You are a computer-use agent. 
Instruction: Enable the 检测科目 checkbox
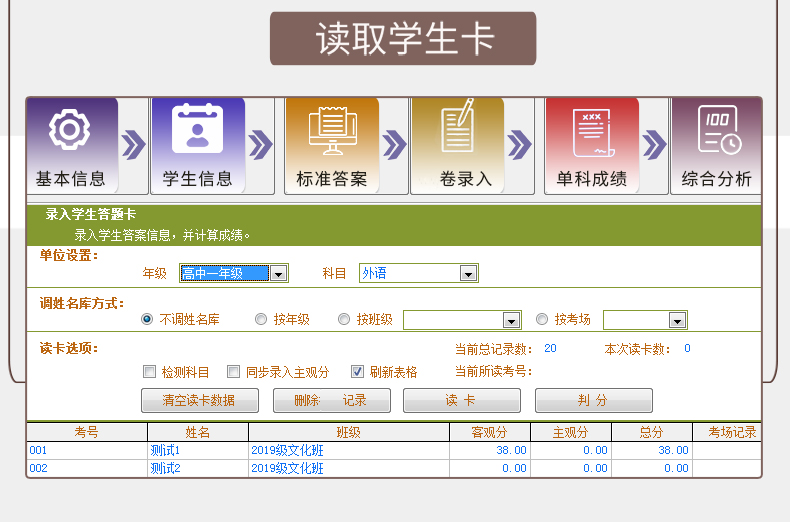click(x=150, y=372)
